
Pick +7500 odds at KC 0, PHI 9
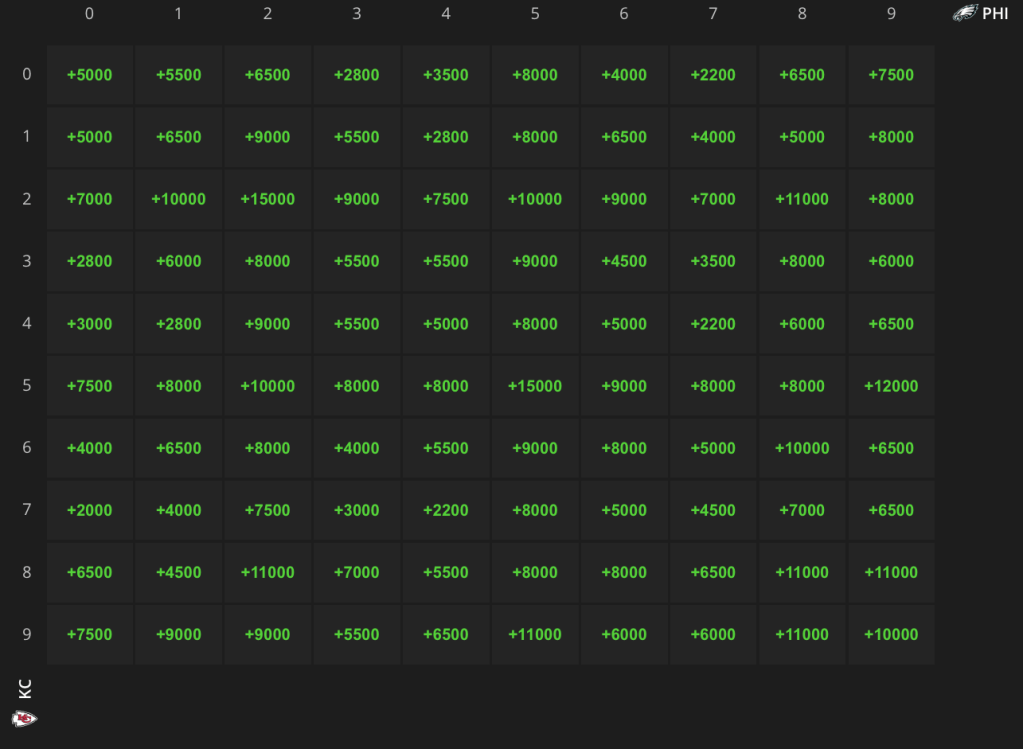tap(891, 74)
